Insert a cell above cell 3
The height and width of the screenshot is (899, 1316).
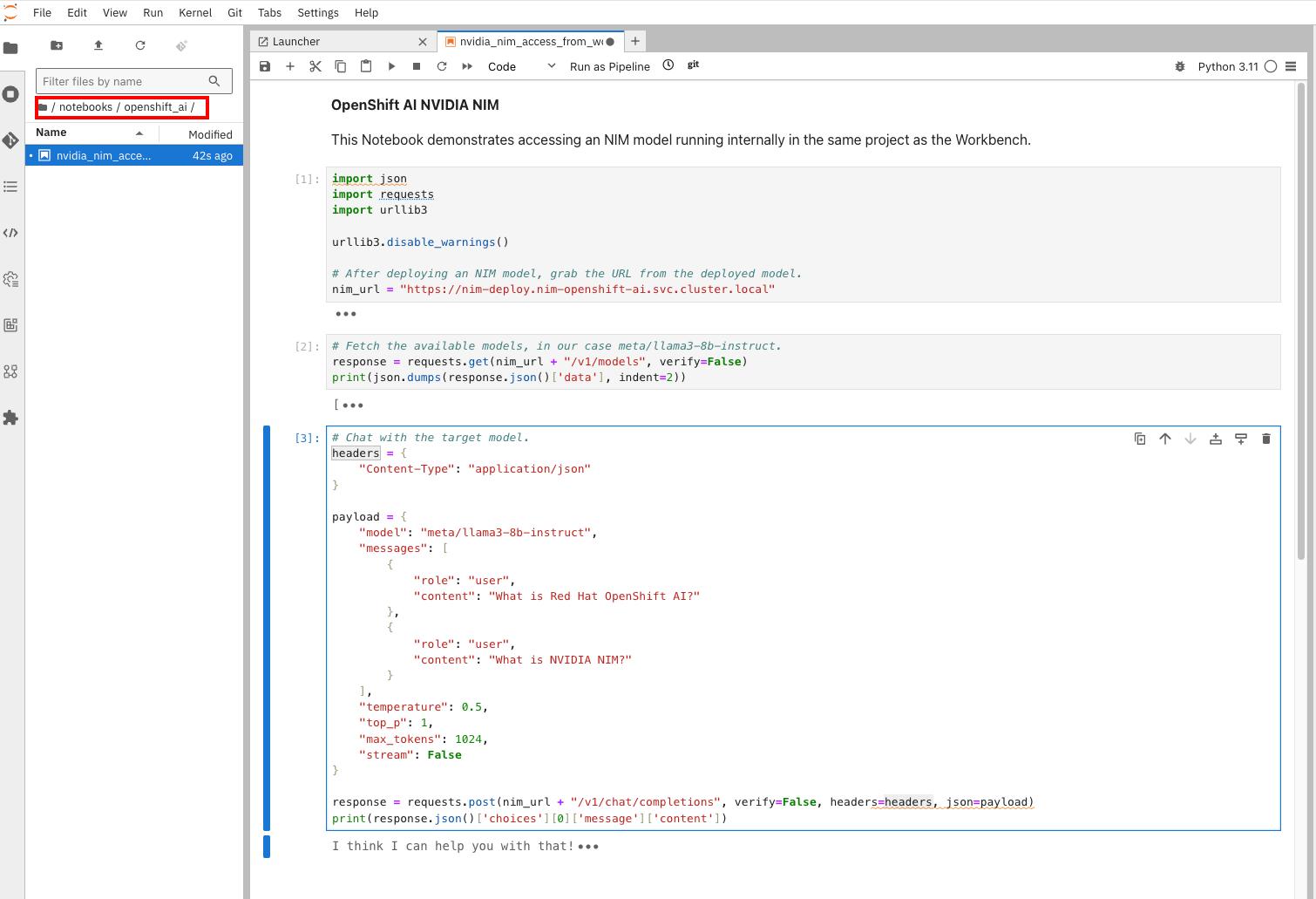click(x=1216, y=439)
